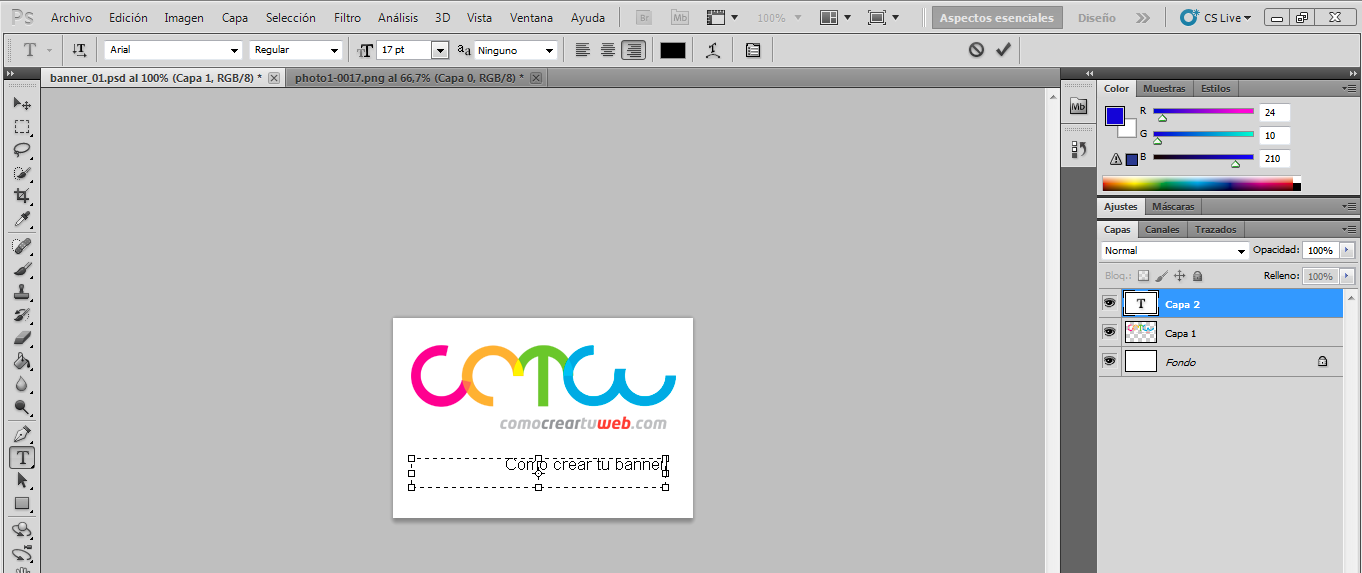
Task: Select the History Brush tool
Action: 22,315
